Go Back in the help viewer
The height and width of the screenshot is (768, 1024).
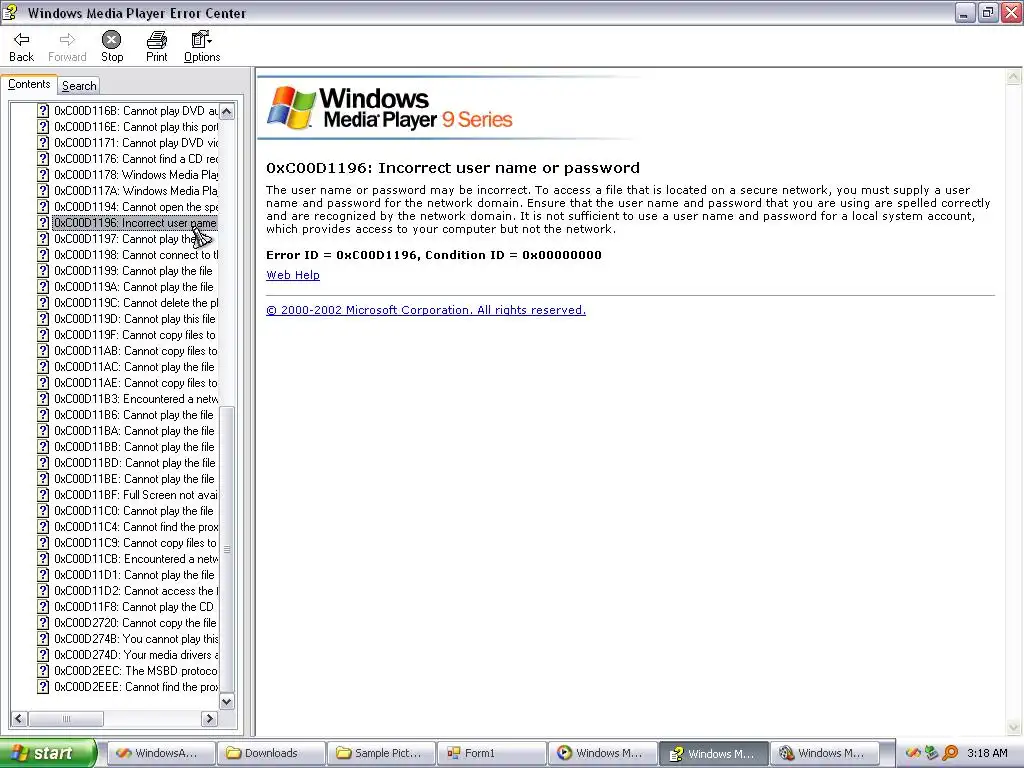pos(21,47)
